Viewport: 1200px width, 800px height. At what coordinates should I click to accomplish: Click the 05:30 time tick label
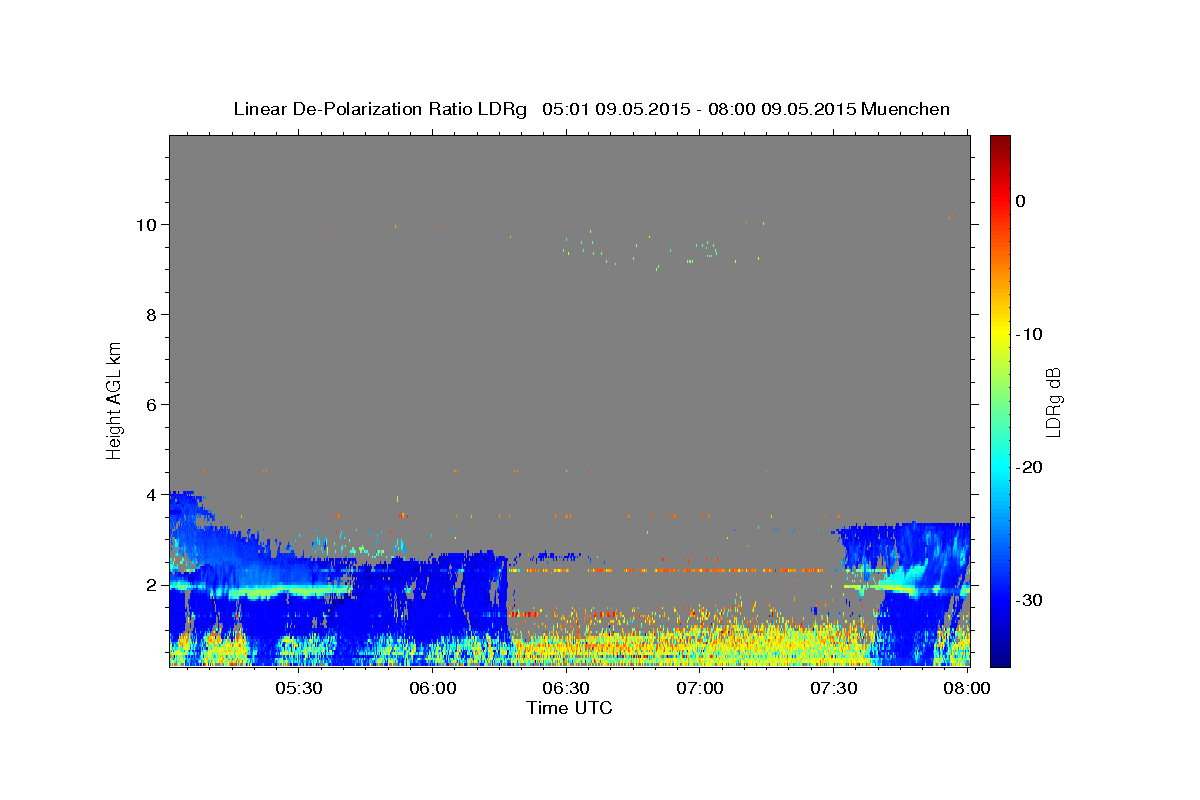298,689
